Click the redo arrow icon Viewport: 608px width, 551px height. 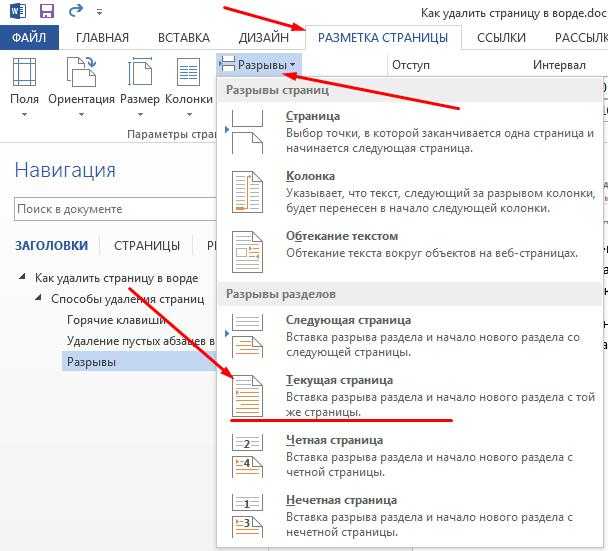tap(76, 10)
